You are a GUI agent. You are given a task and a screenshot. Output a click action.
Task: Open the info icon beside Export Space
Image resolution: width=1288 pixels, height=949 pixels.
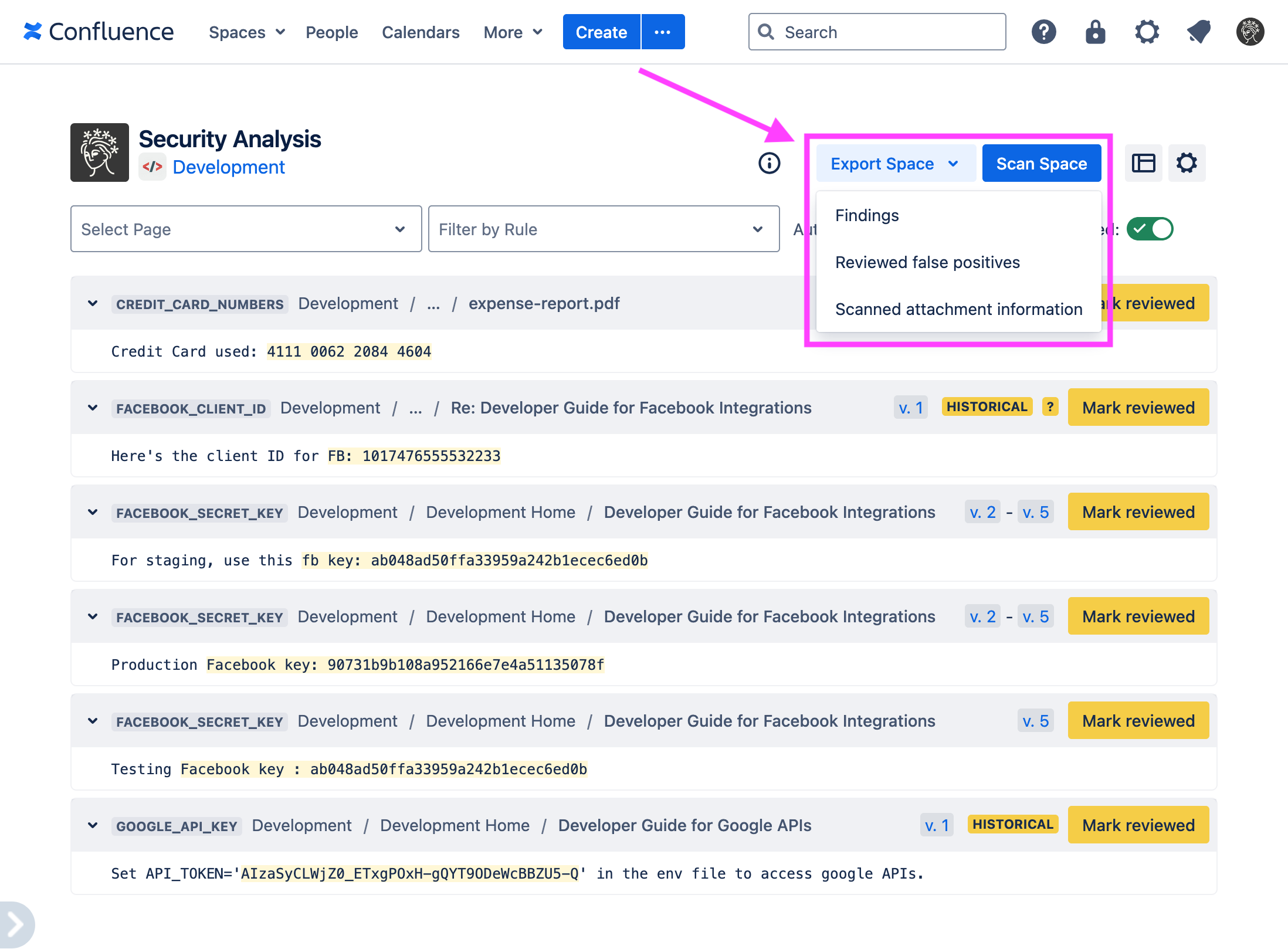coord(768,164)
